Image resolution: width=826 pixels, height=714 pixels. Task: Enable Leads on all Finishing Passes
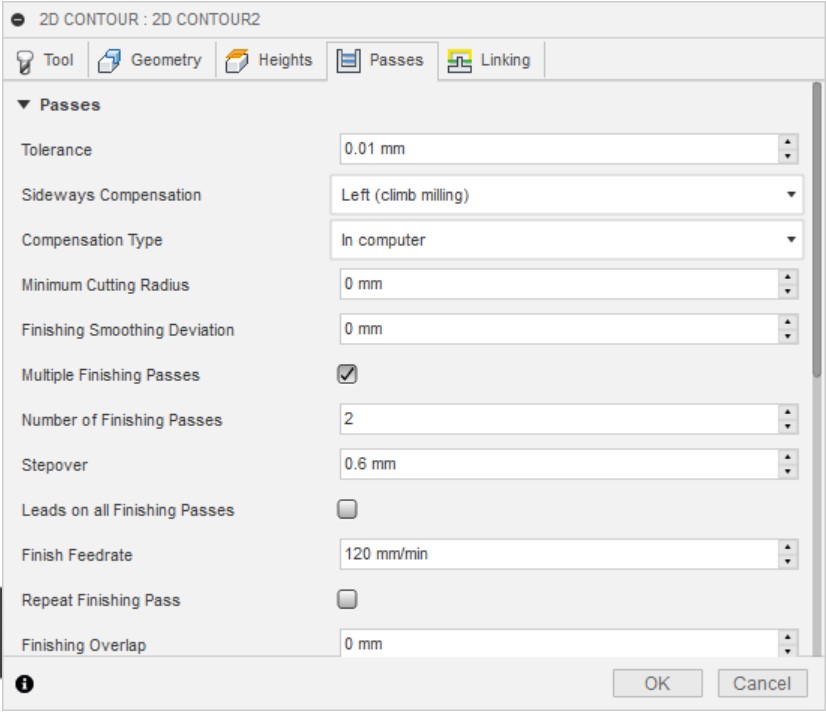point(347,509)
